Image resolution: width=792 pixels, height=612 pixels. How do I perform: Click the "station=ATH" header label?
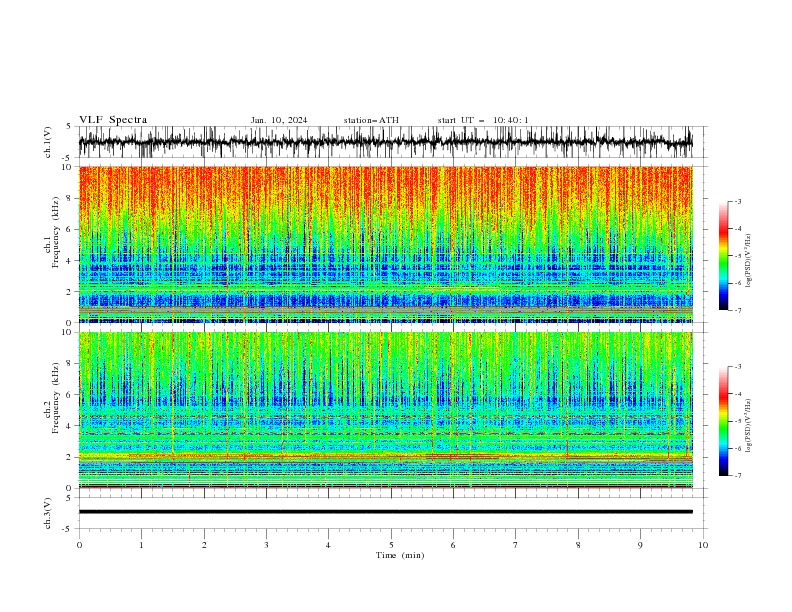click(x=371, y=120)
